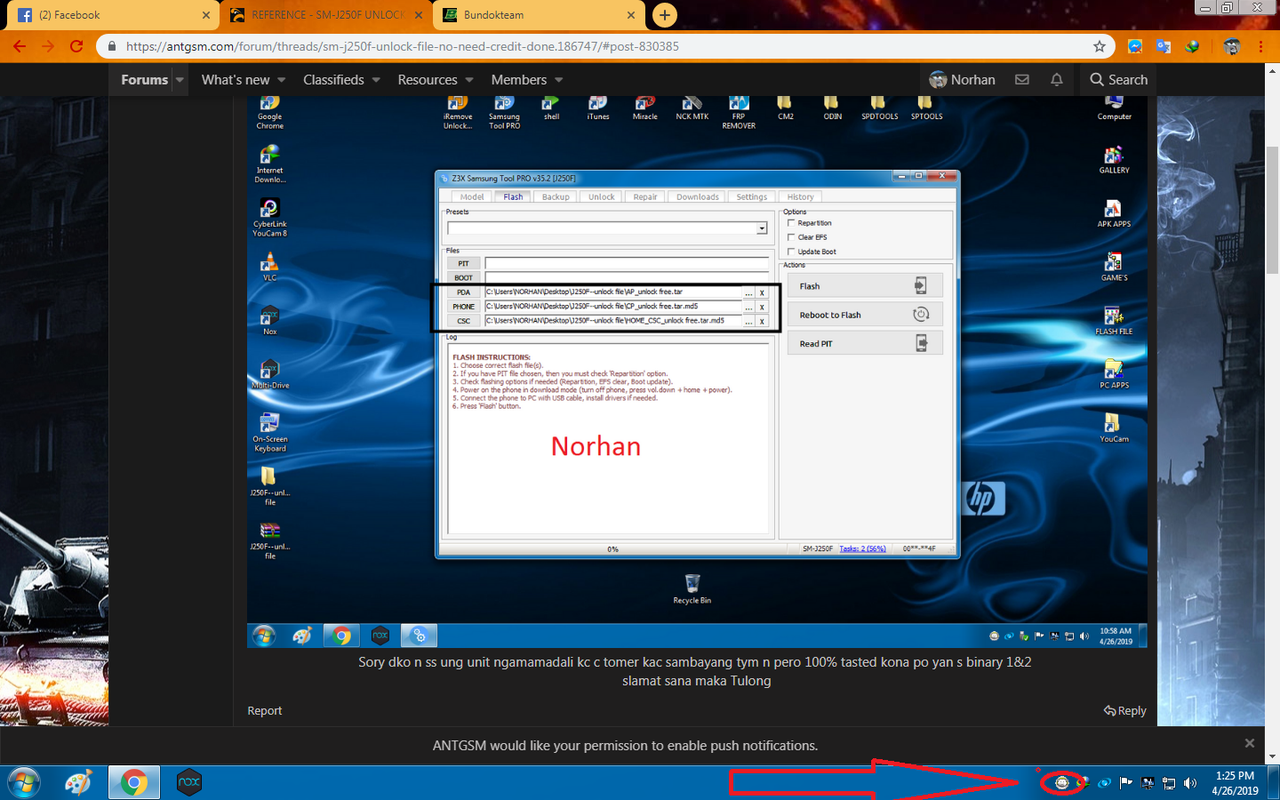Open the Forums navigation link
Screen dimensions: 1280x800
point(145,79)
